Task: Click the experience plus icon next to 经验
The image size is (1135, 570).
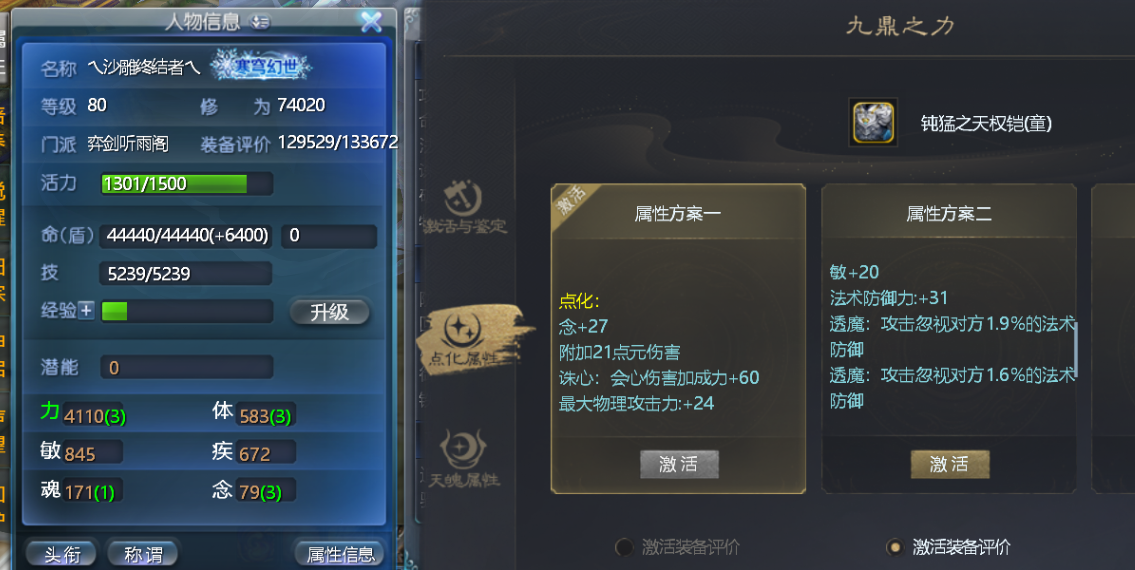Action: 86,310
